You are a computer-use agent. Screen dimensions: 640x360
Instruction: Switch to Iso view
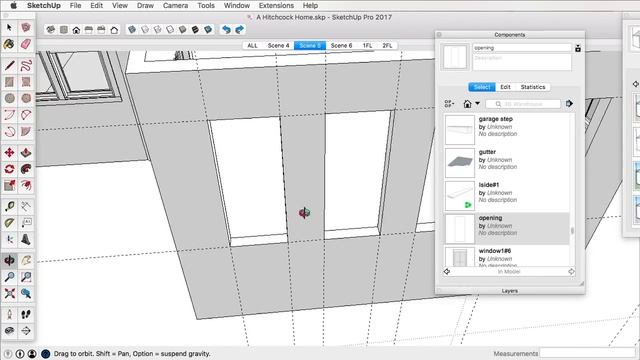(x=51, y=30)
